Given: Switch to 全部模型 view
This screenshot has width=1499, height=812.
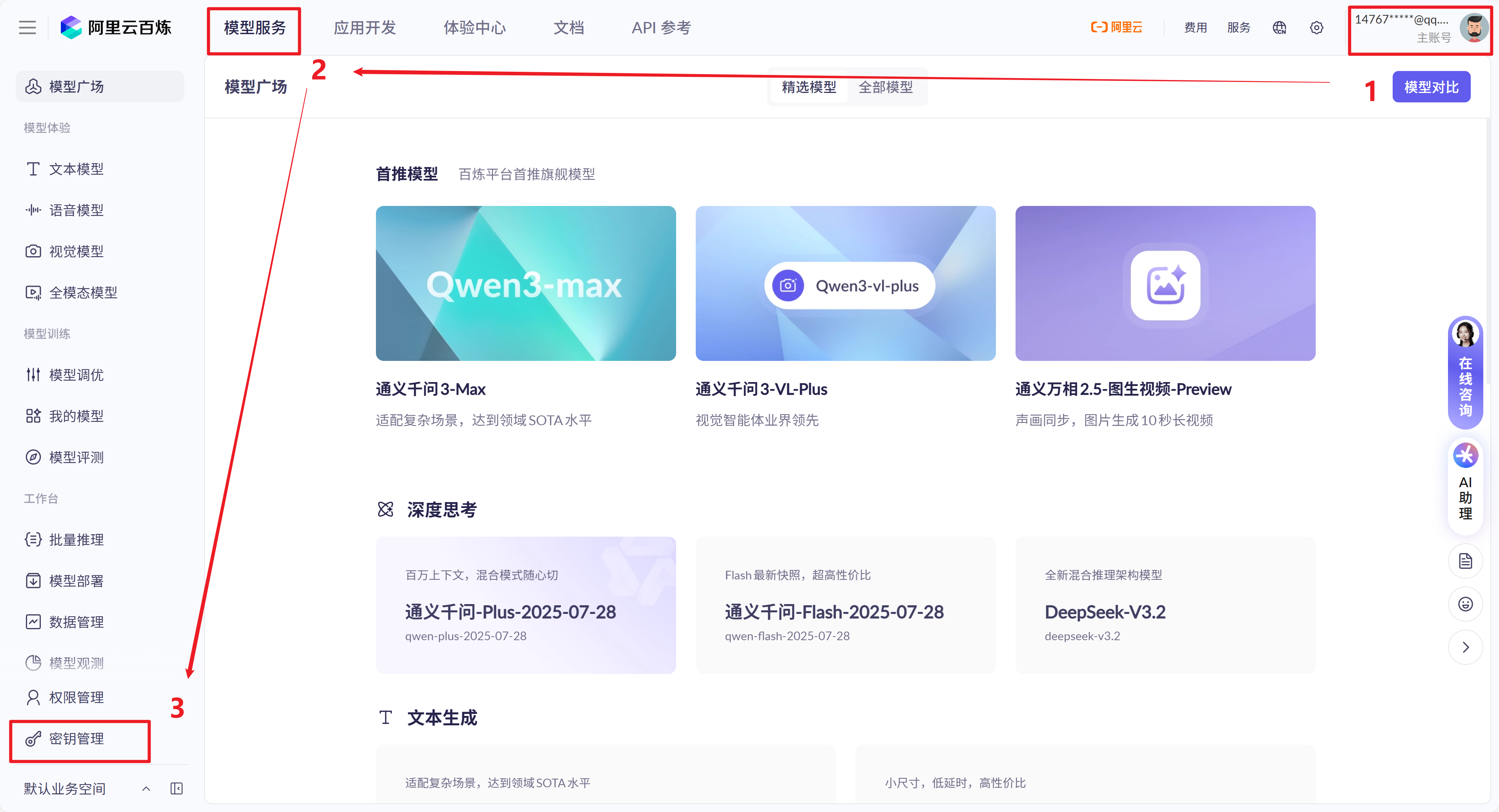Looking at the screenshot, I should coord(886,87).
